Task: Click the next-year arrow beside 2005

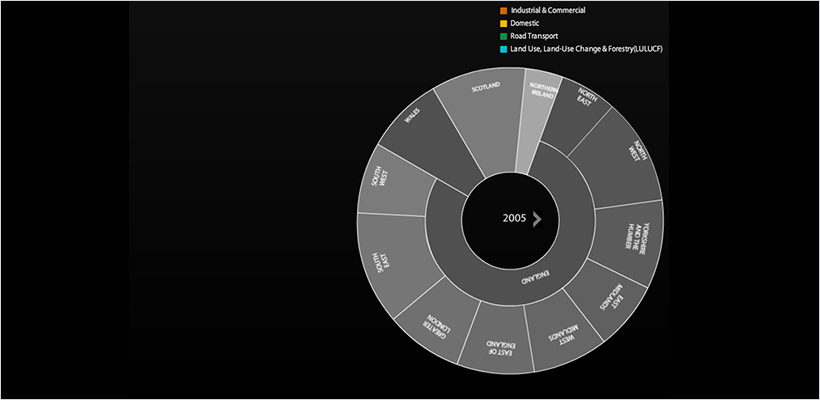Action: click(537, 219)
